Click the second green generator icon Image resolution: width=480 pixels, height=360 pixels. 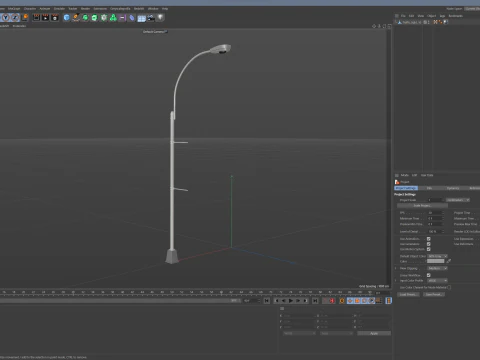[95, 17]
